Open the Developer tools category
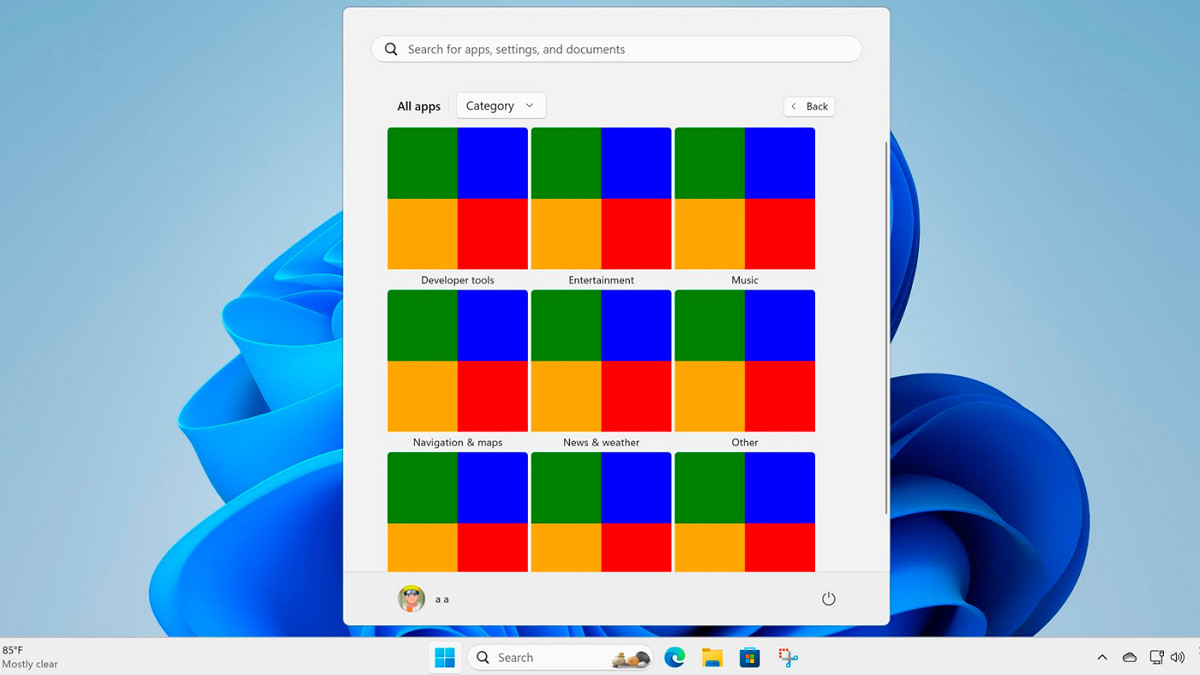 (457, 198)
